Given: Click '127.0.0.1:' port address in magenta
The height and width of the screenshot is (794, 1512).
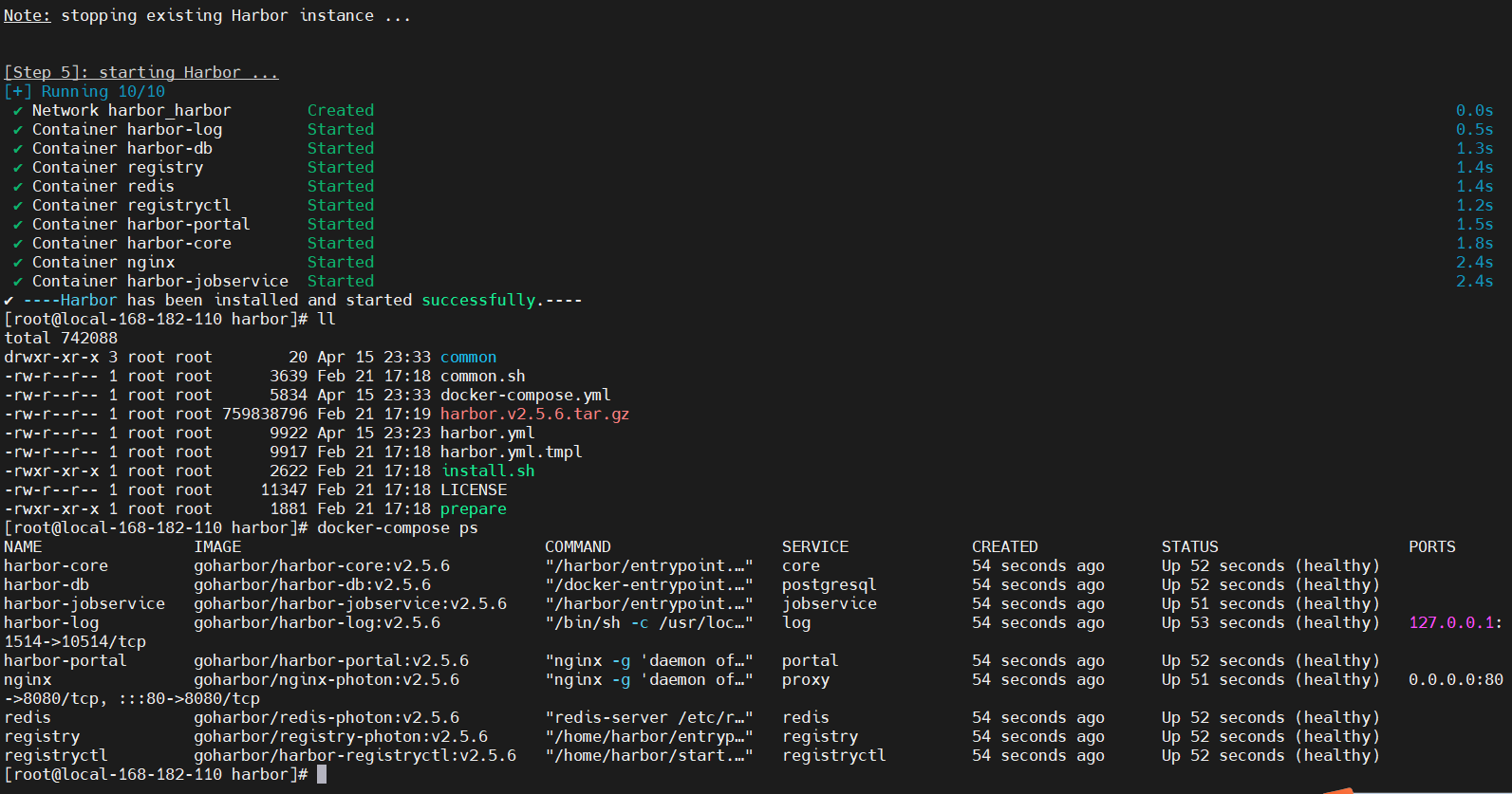Looking at the screenshot, I should 1456,623.
